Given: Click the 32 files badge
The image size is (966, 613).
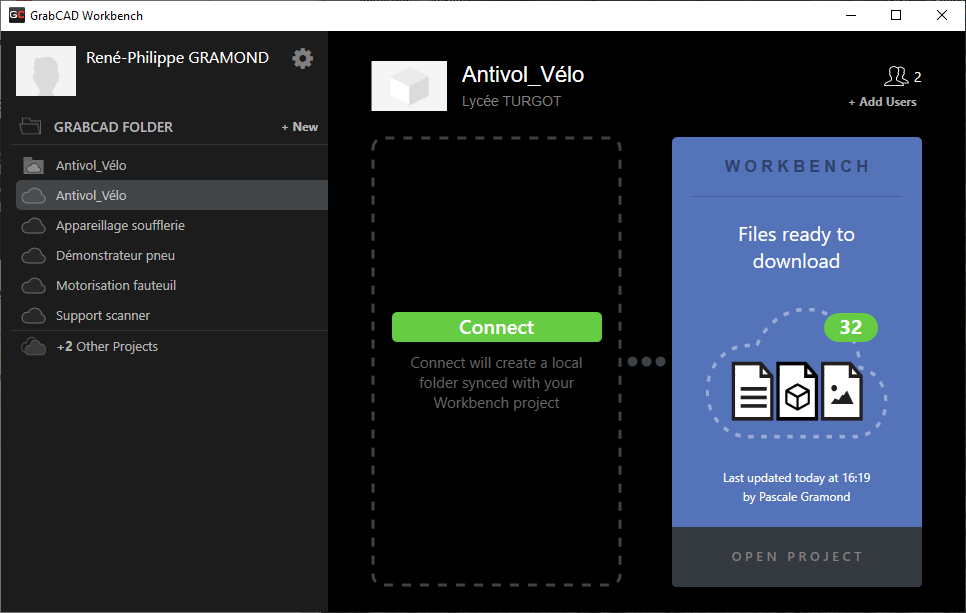Looking at the screenshot, I should point(851,327).
